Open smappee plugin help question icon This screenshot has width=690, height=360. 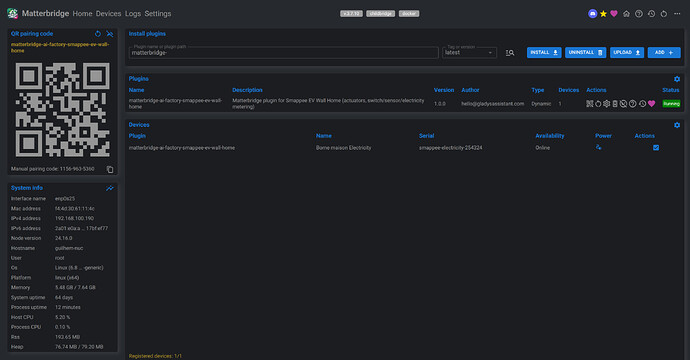[632, 104]
